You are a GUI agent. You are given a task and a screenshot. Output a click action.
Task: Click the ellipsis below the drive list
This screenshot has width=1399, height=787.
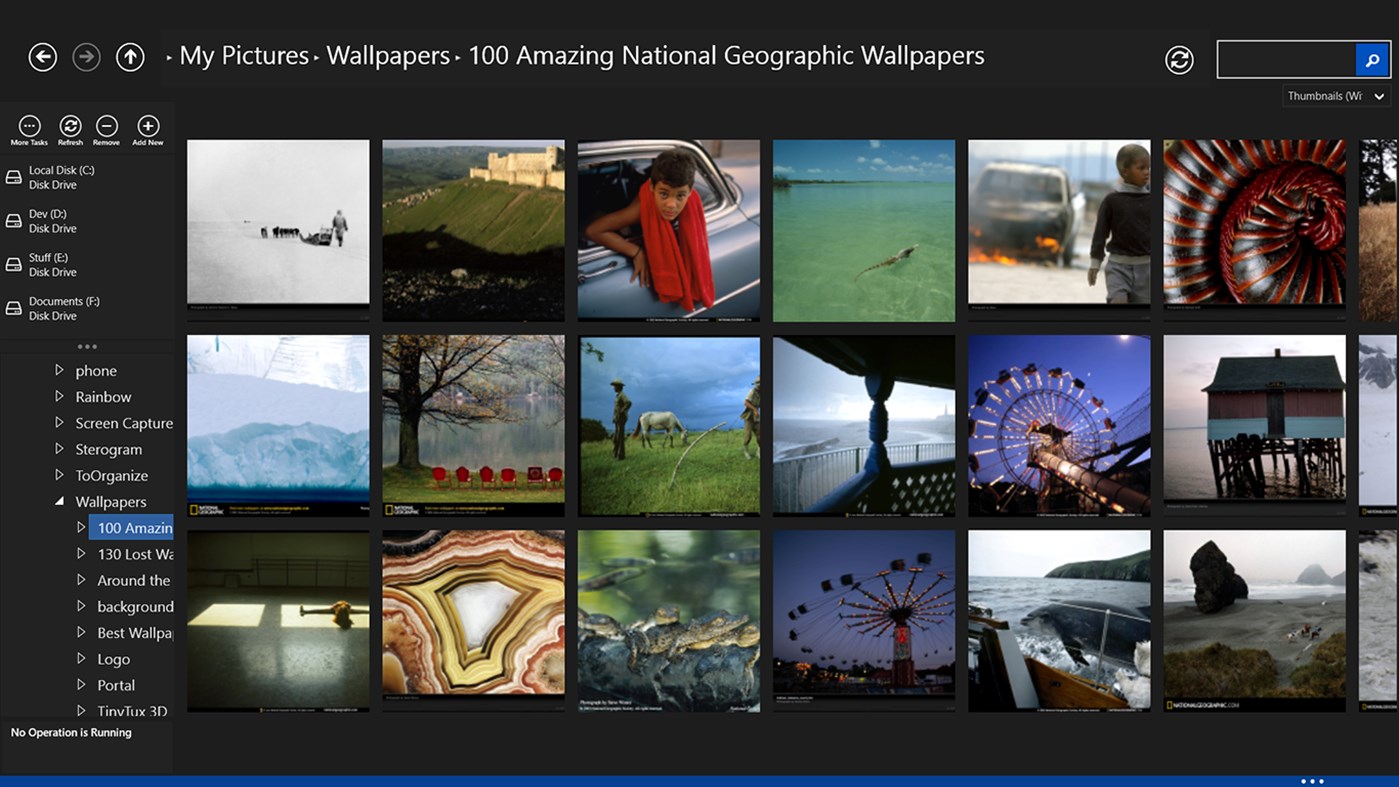[87, 345]
